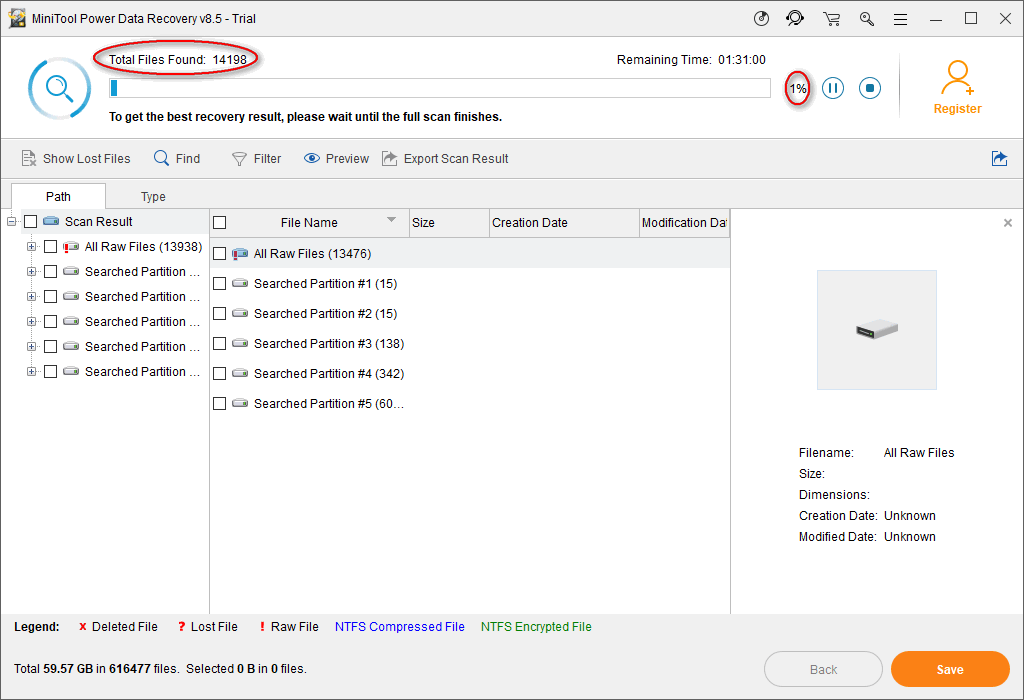Click the share arrow icon at toolbar right
Image resolution: width=1024 pixels, height=700 pixels.
coord(999,158)
